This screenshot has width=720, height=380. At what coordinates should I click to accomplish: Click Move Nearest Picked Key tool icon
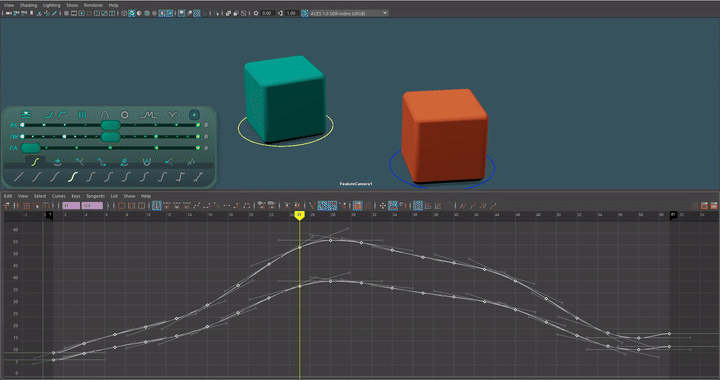click(x=6, y=206)
